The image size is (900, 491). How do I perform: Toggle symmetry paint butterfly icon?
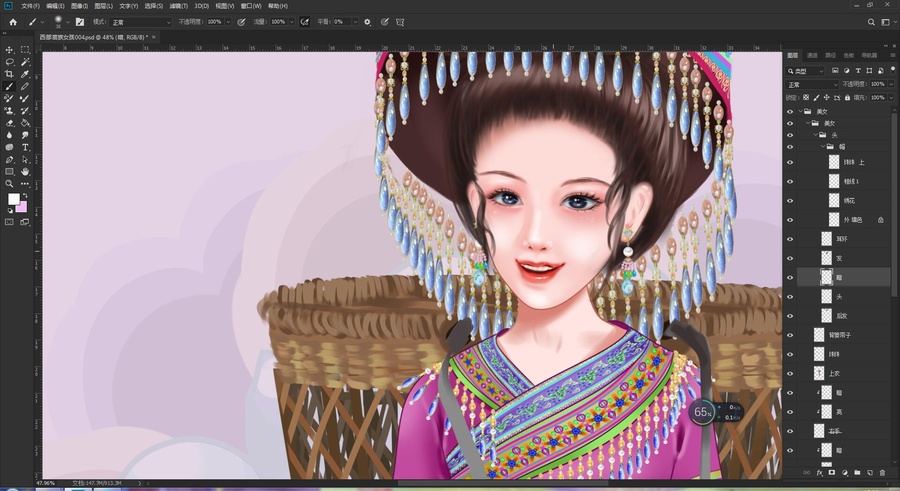(400, 22)
